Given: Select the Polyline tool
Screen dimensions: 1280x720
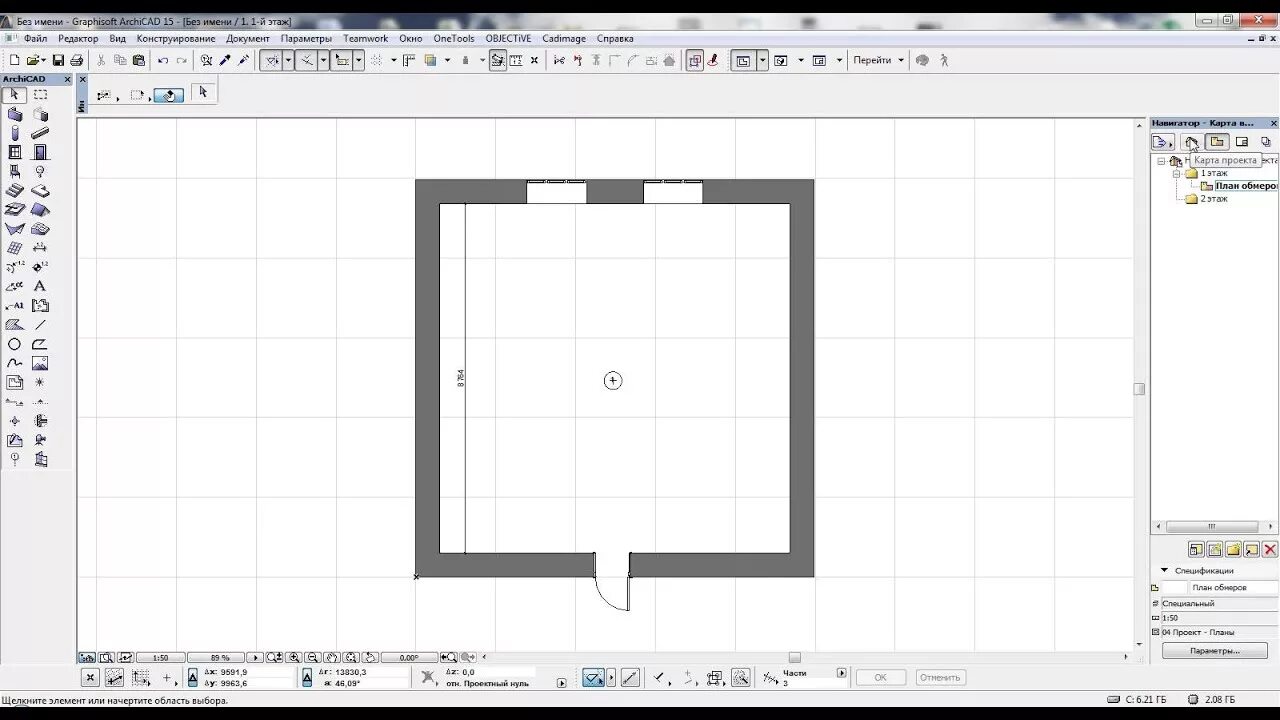Looking at the screenshot, I should click(40, 344).
